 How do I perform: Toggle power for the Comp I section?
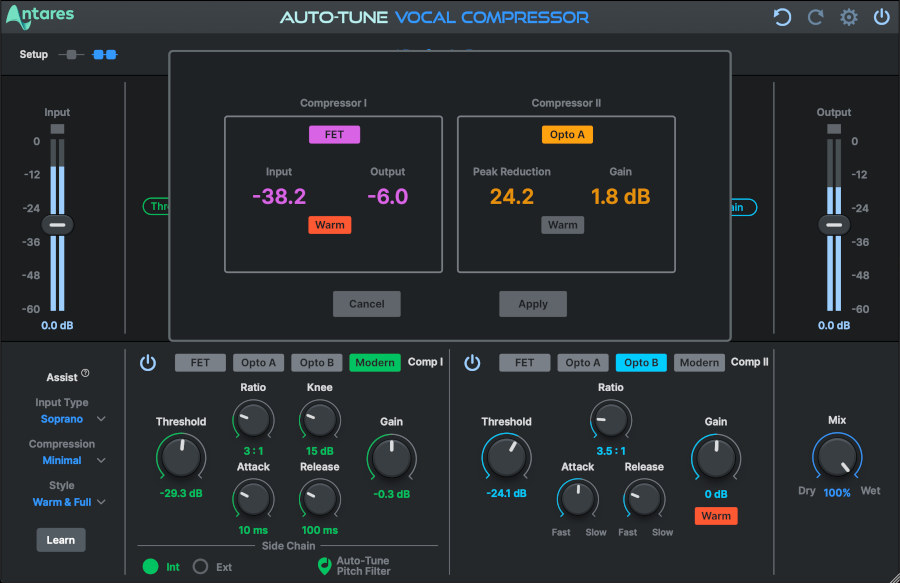click(x=147, y=362)
